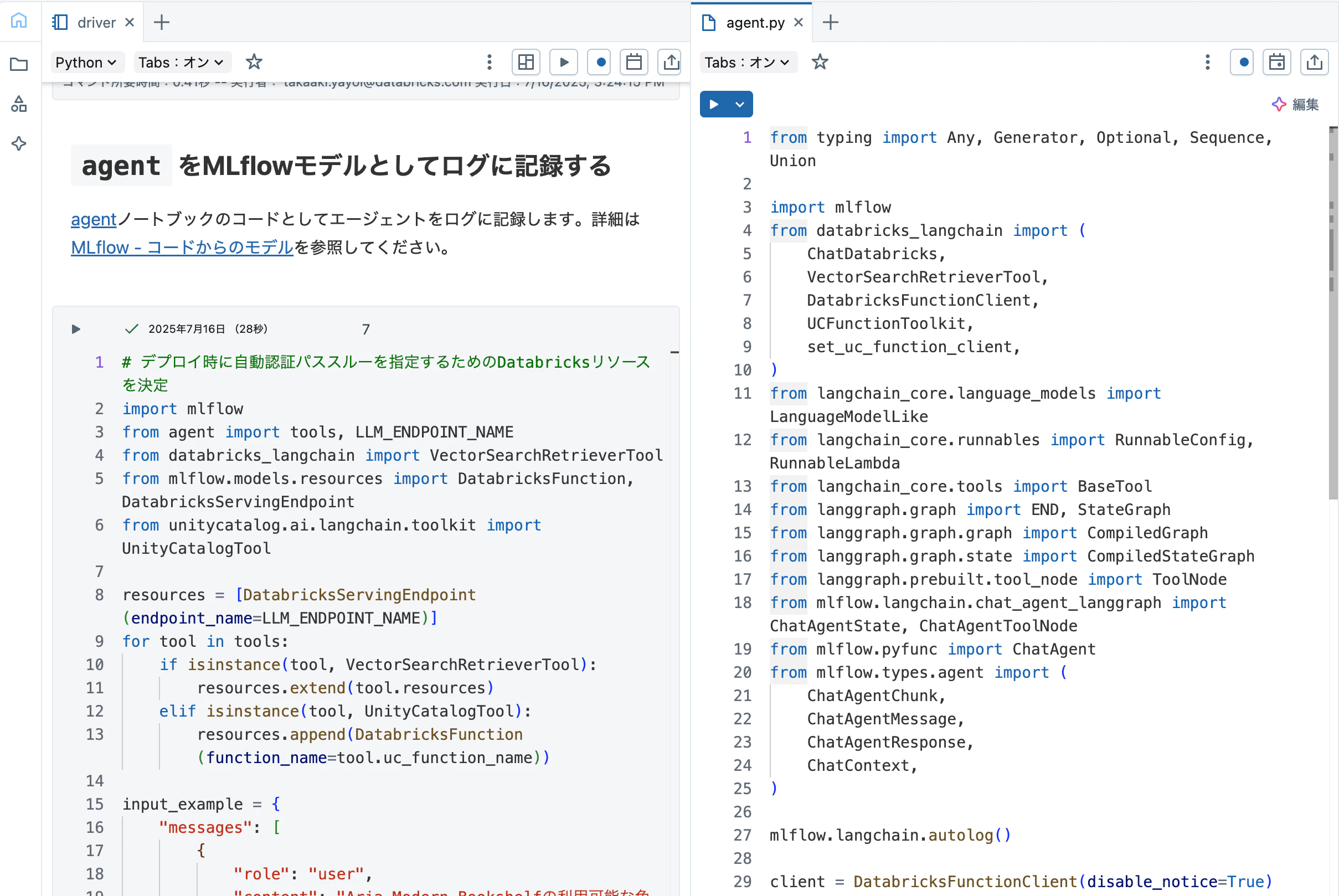This screenshot has width=1339, height=896.
Task: Click 'ChatDatabricks,' on line 5
Action: (875, 254)
